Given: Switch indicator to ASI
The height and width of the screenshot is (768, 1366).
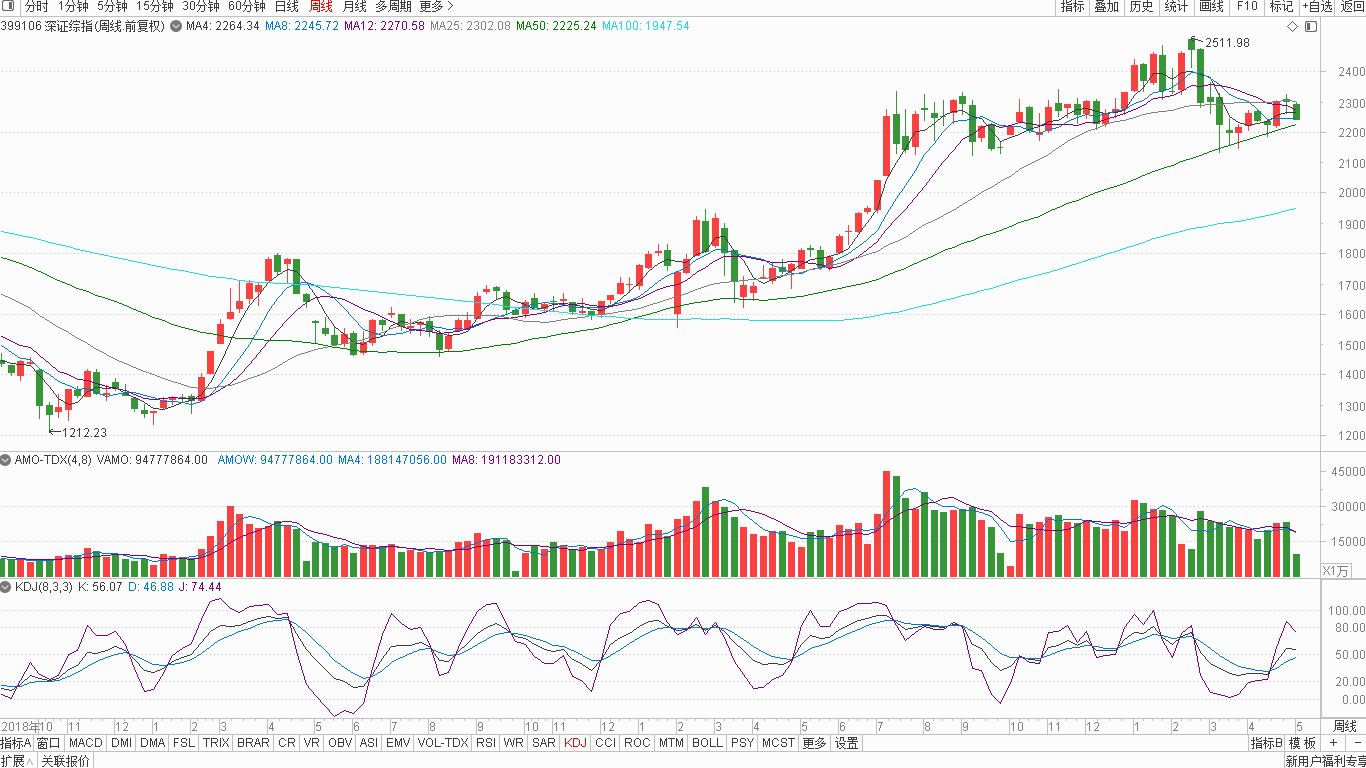Looking at the screenshot, I should click(369, 743).
